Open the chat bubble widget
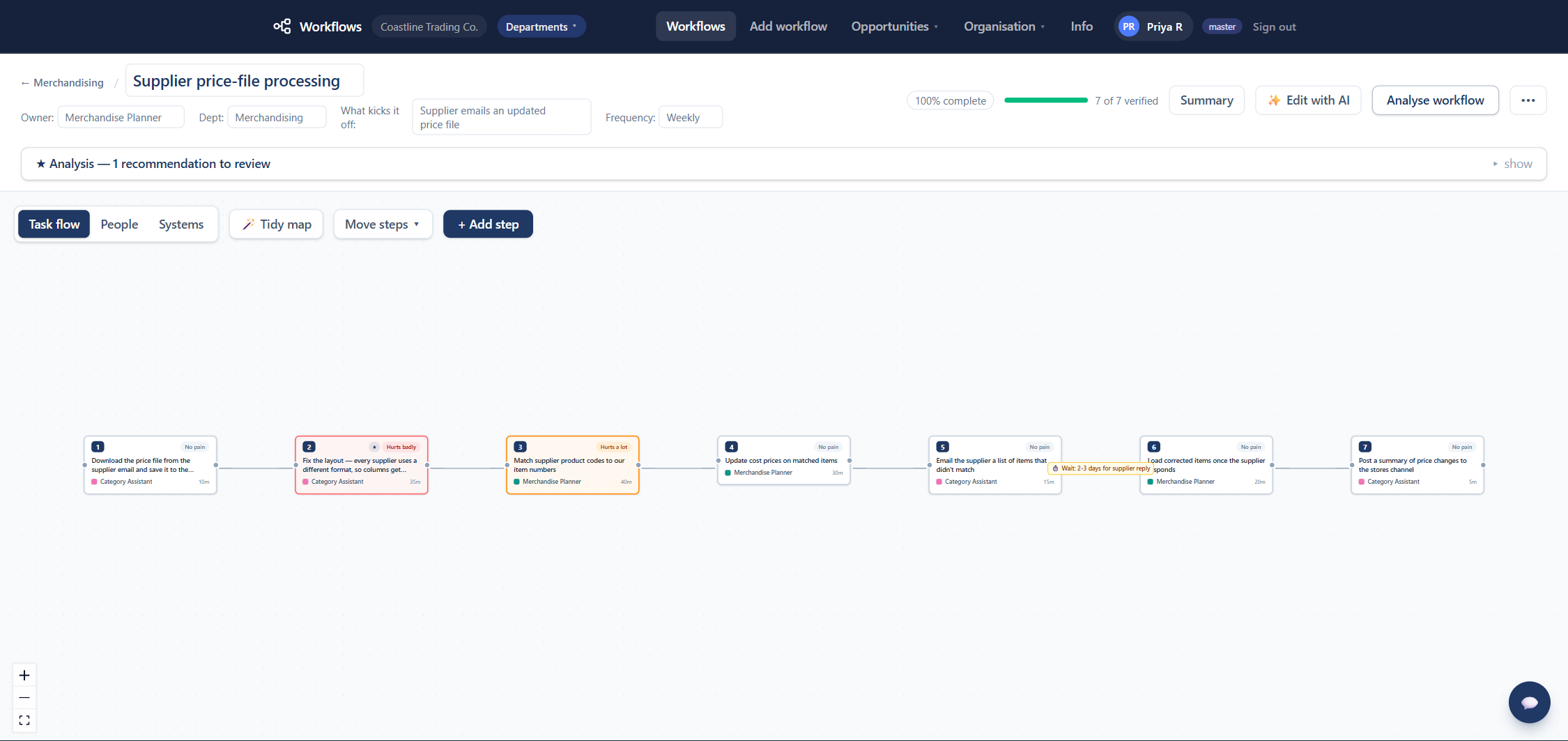This screenshot has width=1568, height=741. point(1529,702)
